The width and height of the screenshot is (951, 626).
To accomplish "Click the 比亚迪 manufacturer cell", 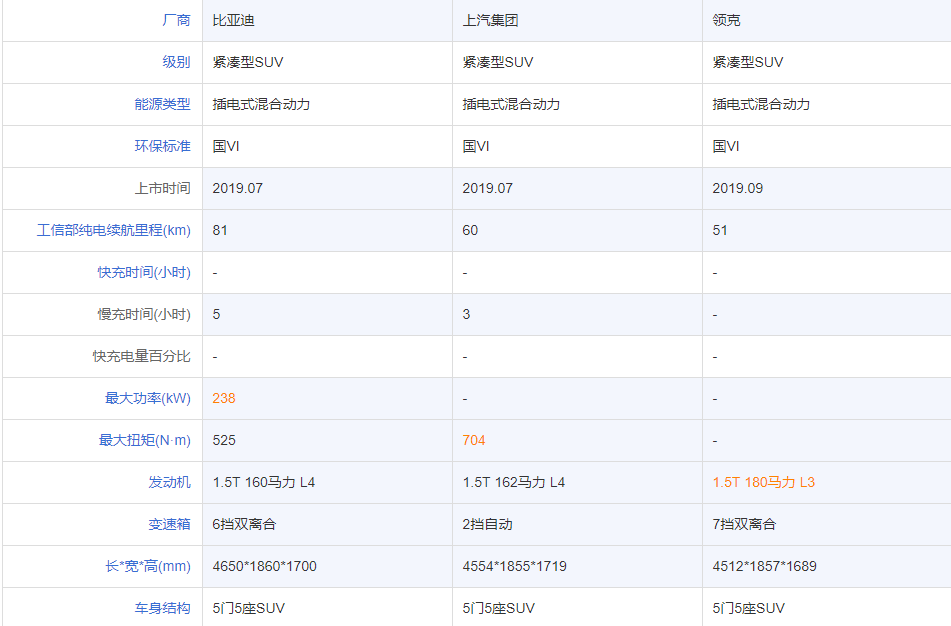I will pos(328,21).
